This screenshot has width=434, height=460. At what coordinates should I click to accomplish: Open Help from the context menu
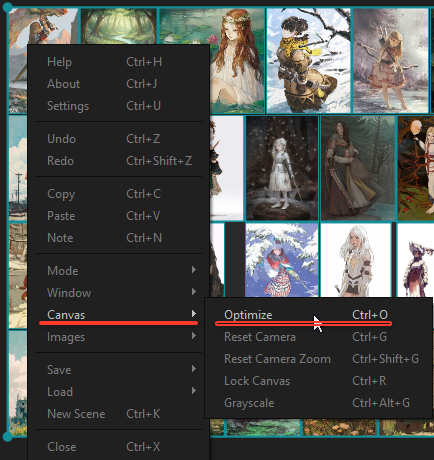(119, 62)
